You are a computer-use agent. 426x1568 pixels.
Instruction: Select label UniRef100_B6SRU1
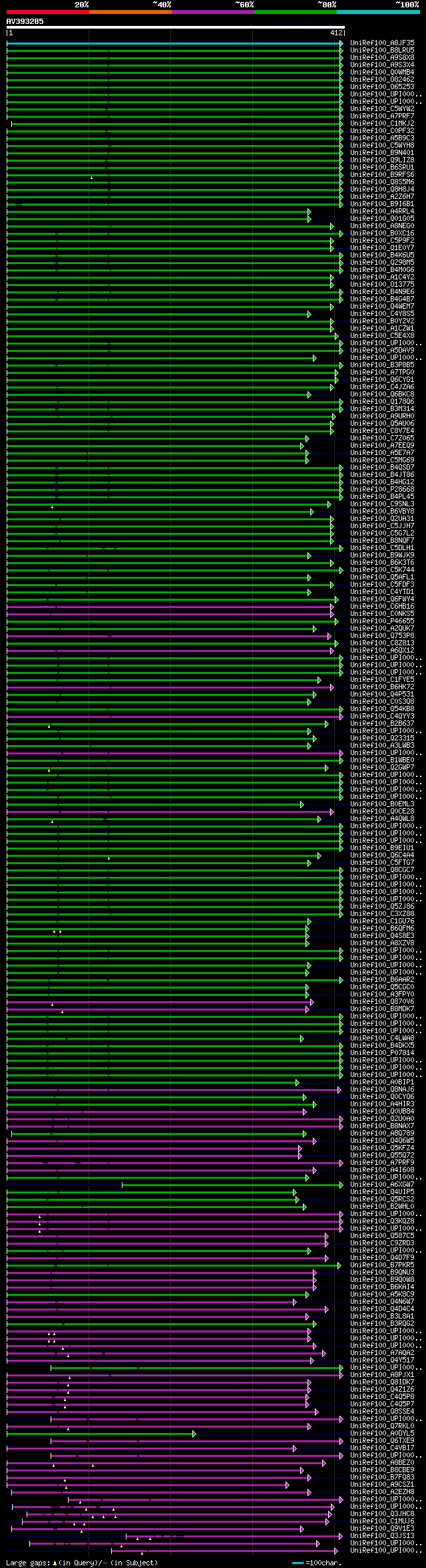382,168
